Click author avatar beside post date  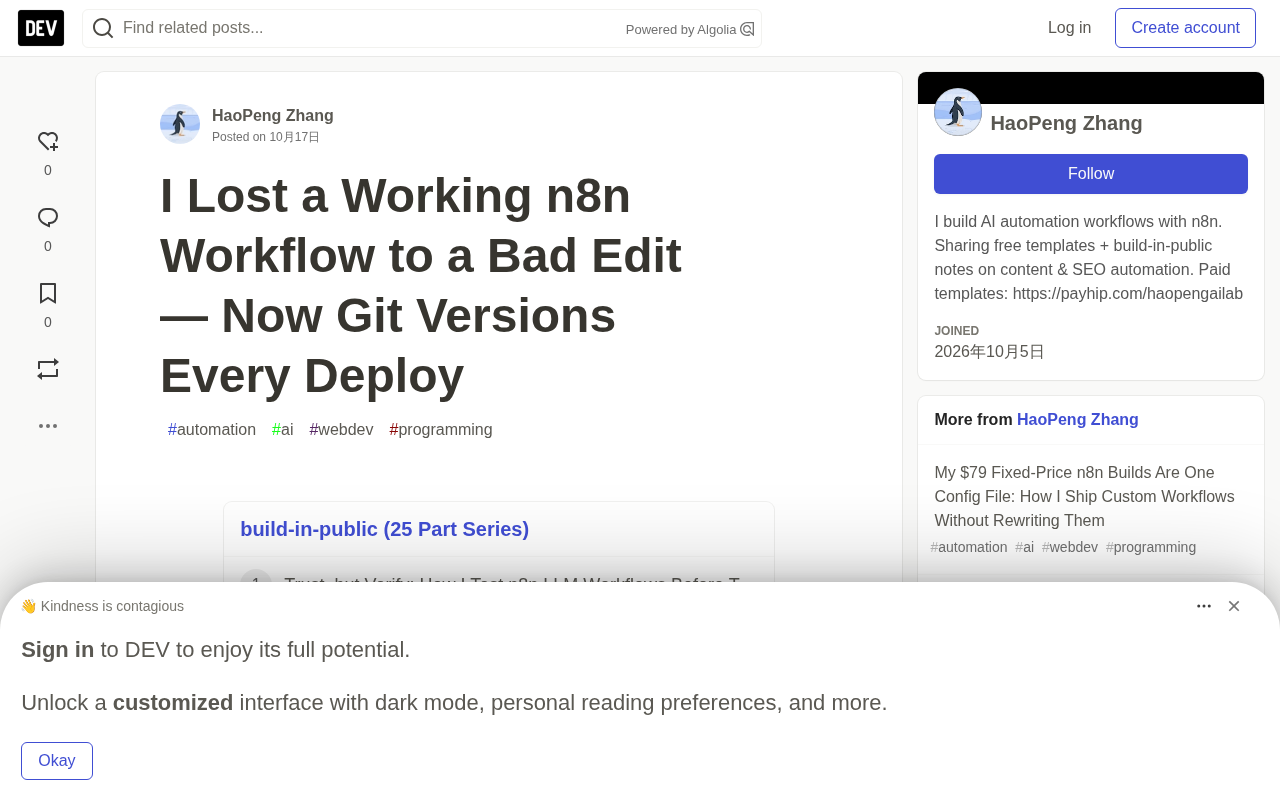pos(180,124)
